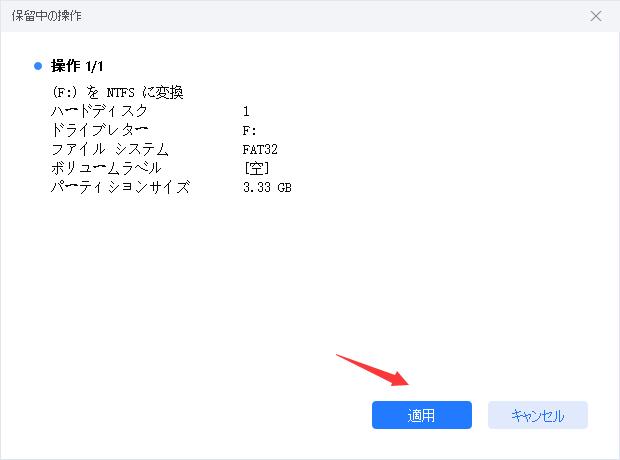620x460 pixels.
Task: Select the 操作 1/1 heading
Action: point(77,66)
